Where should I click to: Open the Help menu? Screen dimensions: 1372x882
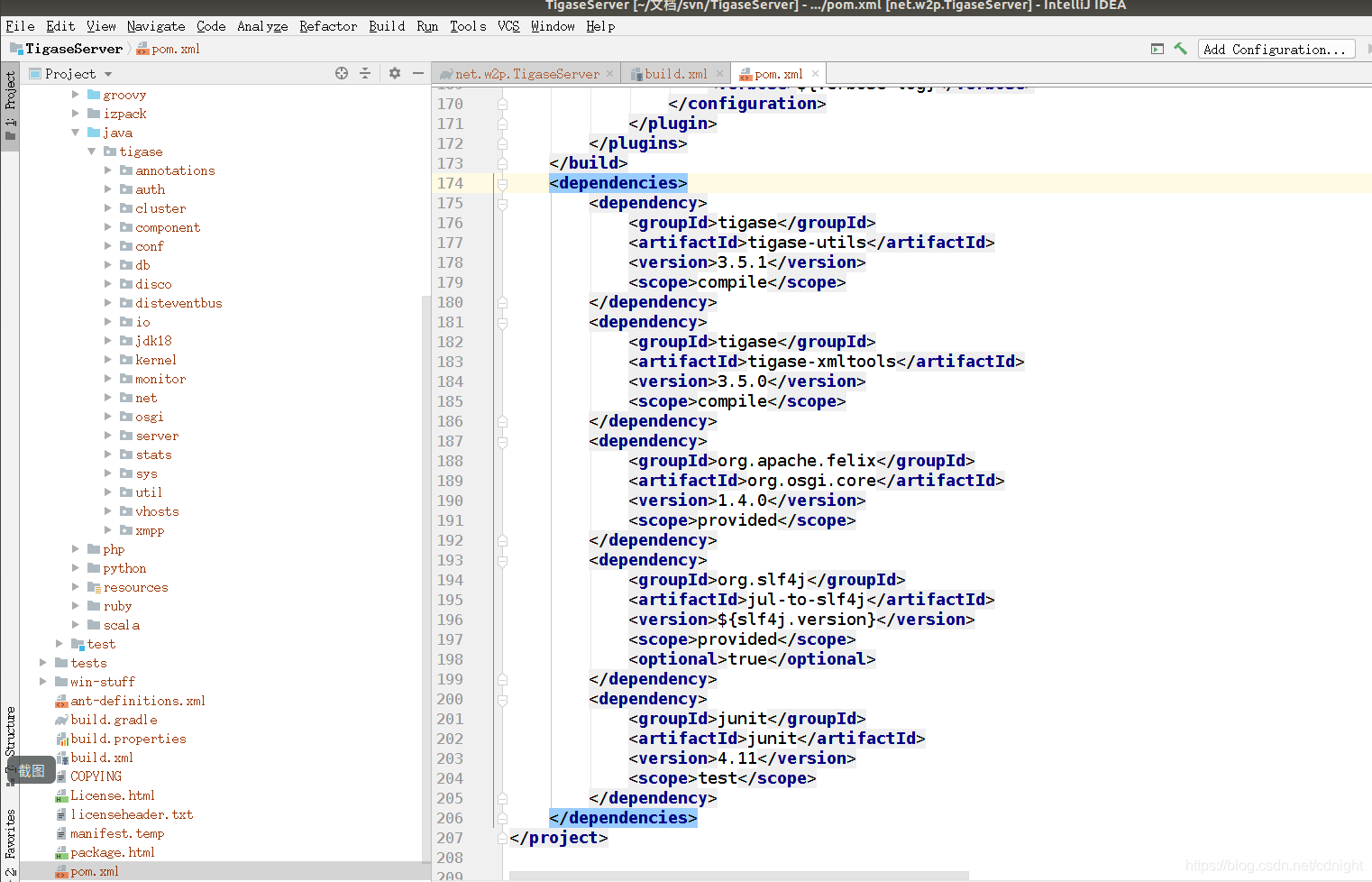pos(600,26)
